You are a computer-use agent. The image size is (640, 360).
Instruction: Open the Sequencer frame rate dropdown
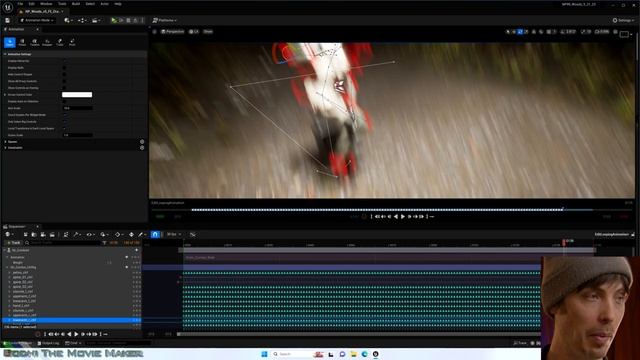tap(173, 235)
